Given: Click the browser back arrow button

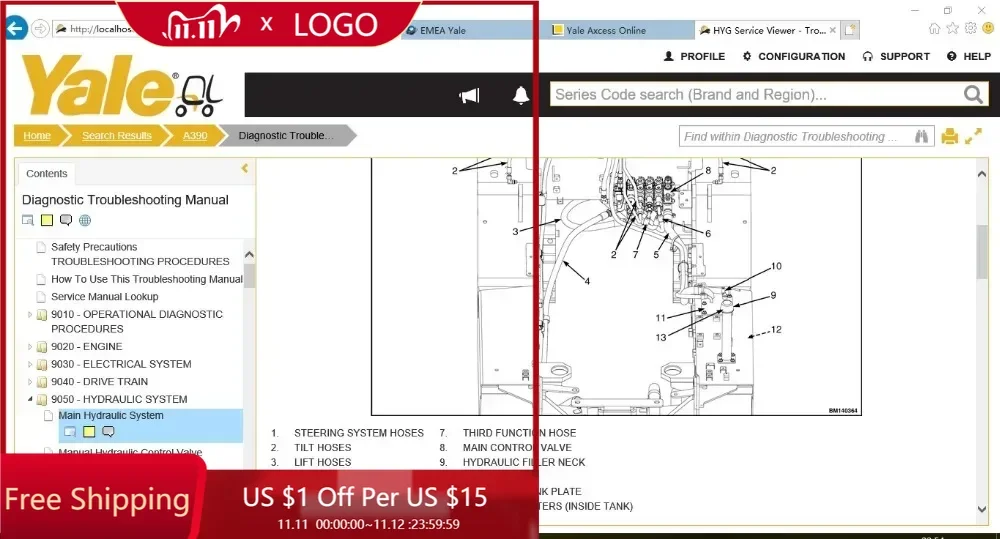Looking at the screenshot, I should coord(16,29).
